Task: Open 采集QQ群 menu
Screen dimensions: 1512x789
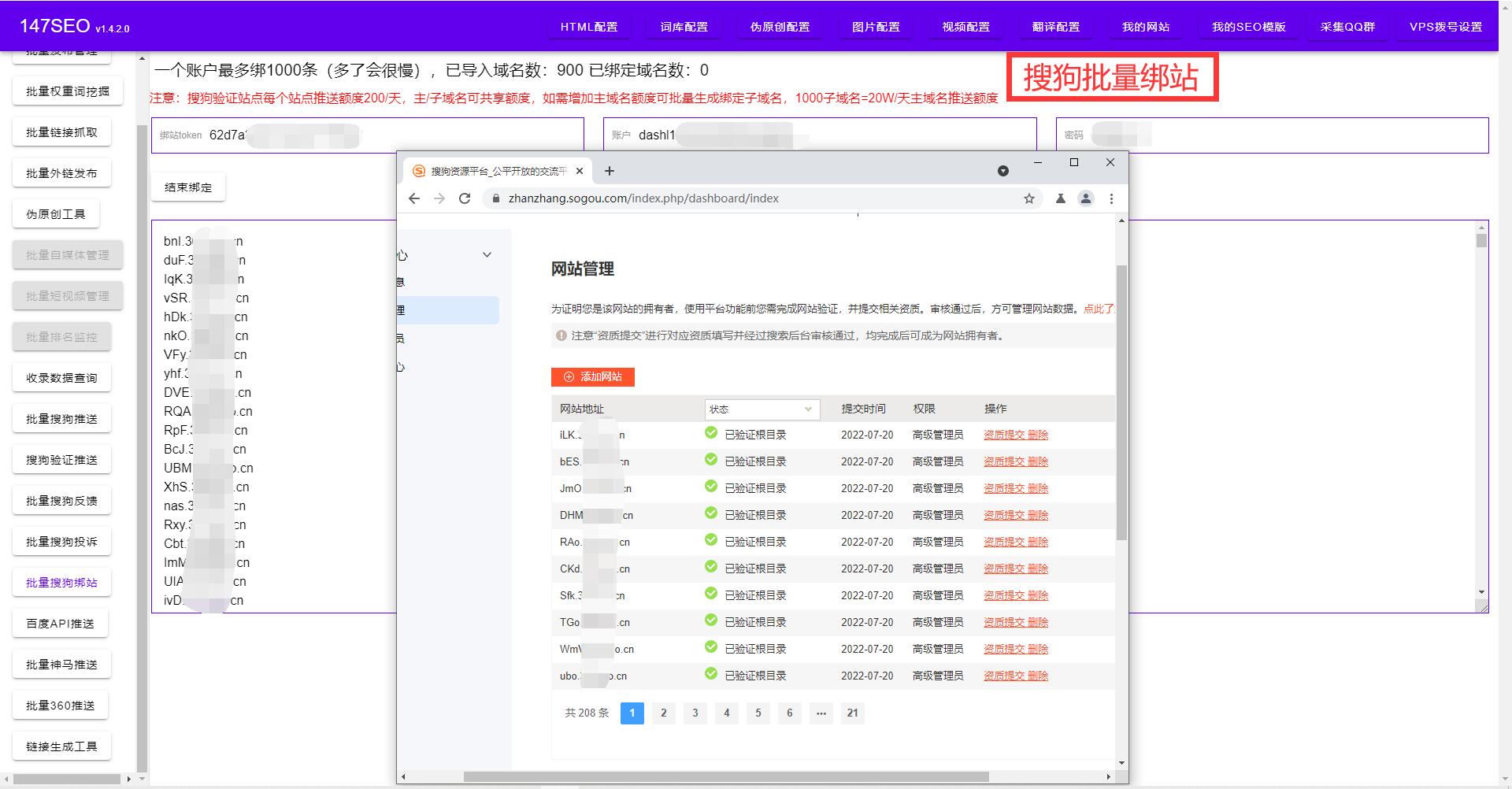Action: point(1347,27)
